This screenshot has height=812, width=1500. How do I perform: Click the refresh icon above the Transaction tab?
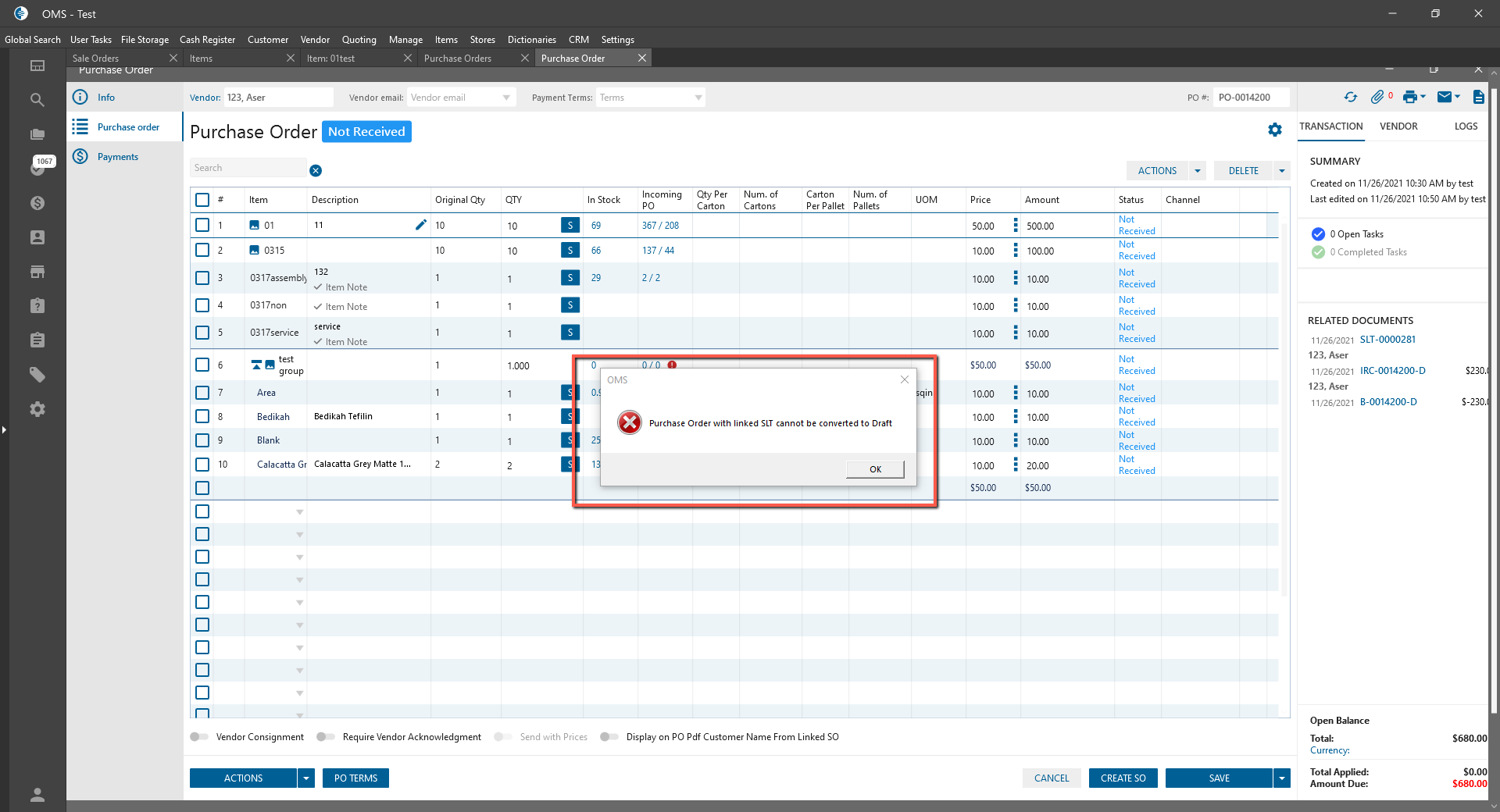pyautogui.click(x=1350, y=97)
